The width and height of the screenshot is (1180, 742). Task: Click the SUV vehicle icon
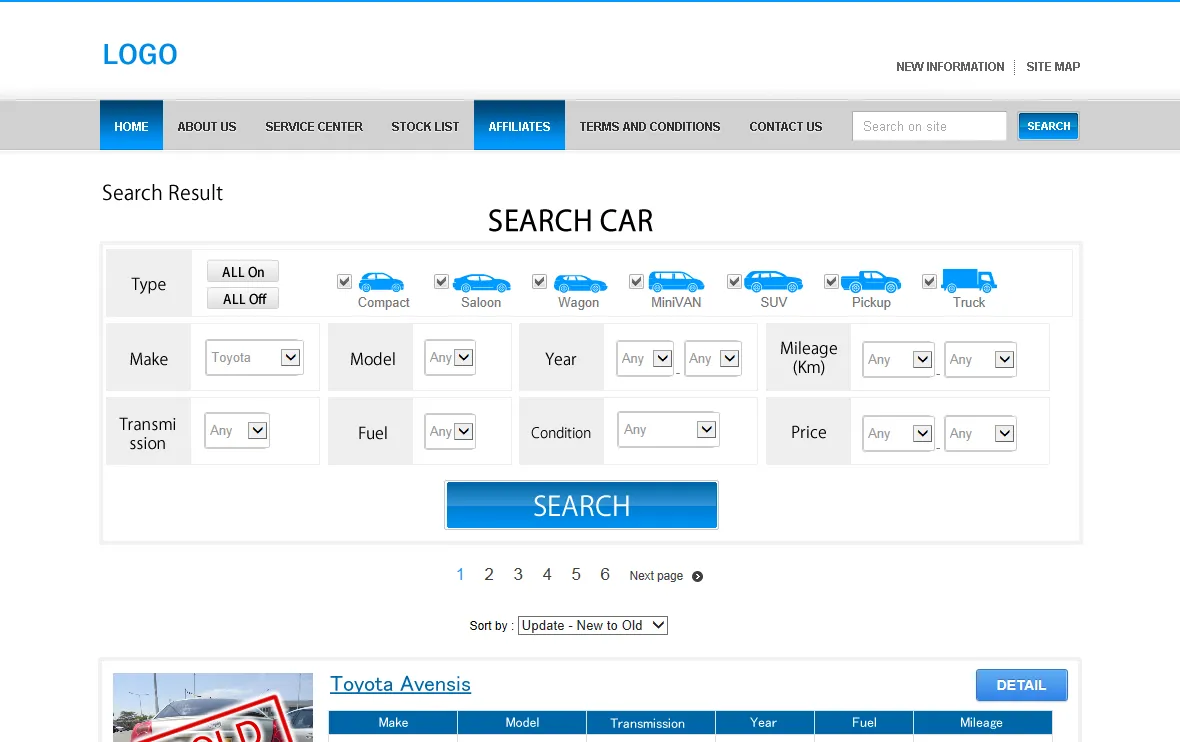[x=773, y=281]
